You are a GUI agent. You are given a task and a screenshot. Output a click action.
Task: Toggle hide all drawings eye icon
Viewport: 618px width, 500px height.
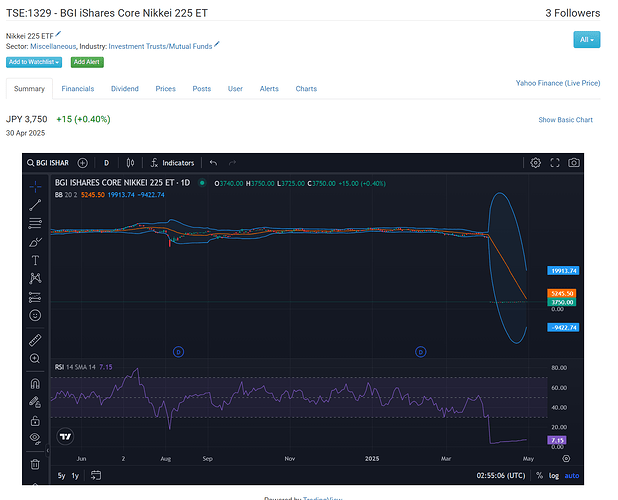(36, 438)
